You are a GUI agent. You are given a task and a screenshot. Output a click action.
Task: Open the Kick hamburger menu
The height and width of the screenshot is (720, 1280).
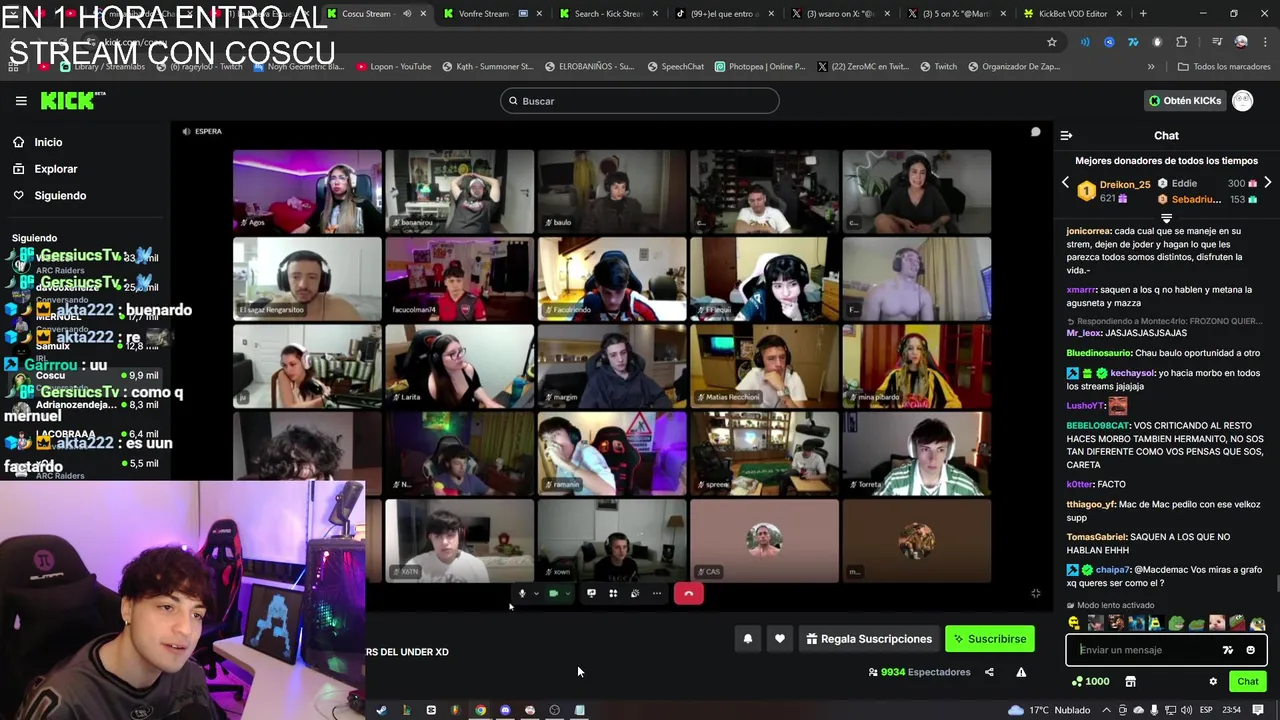tap(21, 100)
